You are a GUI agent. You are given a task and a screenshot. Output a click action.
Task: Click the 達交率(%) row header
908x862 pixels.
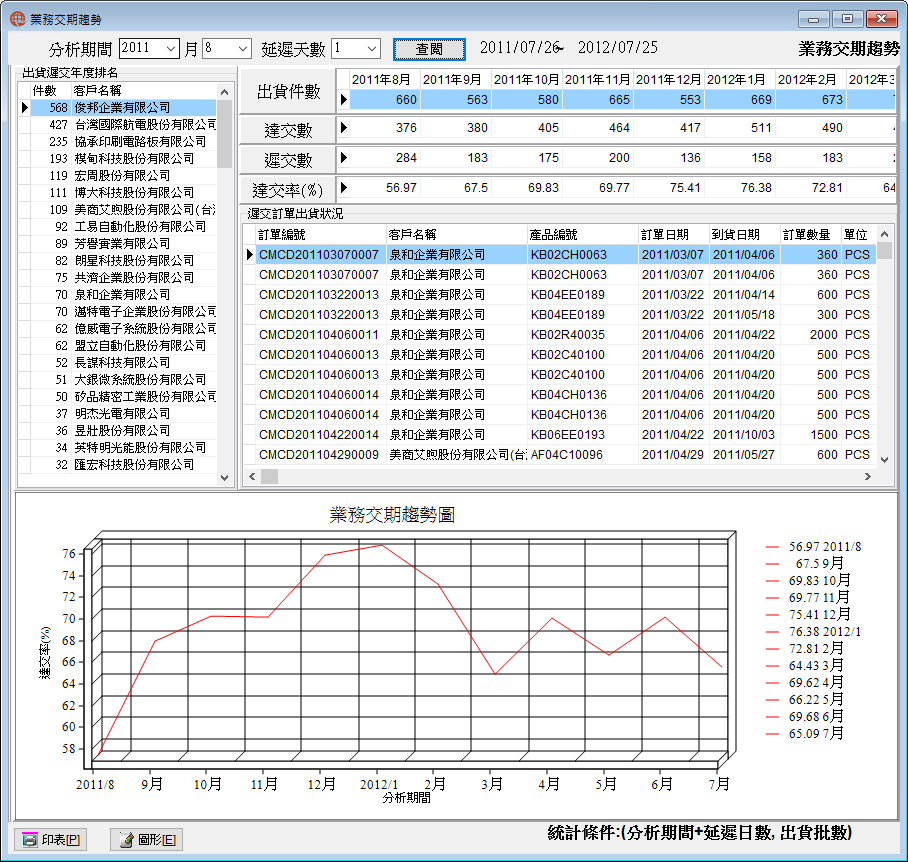click(288, 190)
